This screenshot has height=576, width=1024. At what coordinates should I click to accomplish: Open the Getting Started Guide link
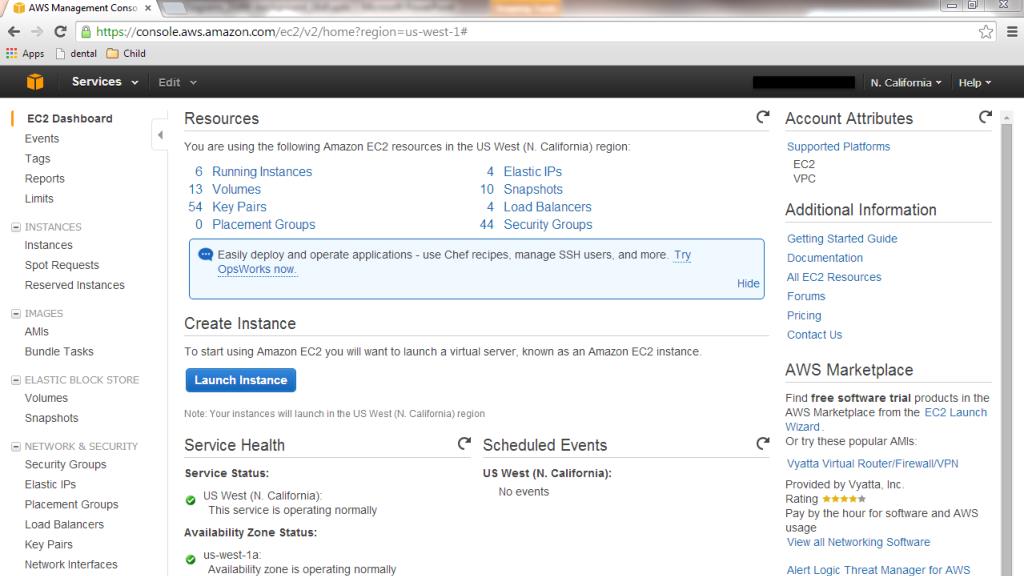842,238
